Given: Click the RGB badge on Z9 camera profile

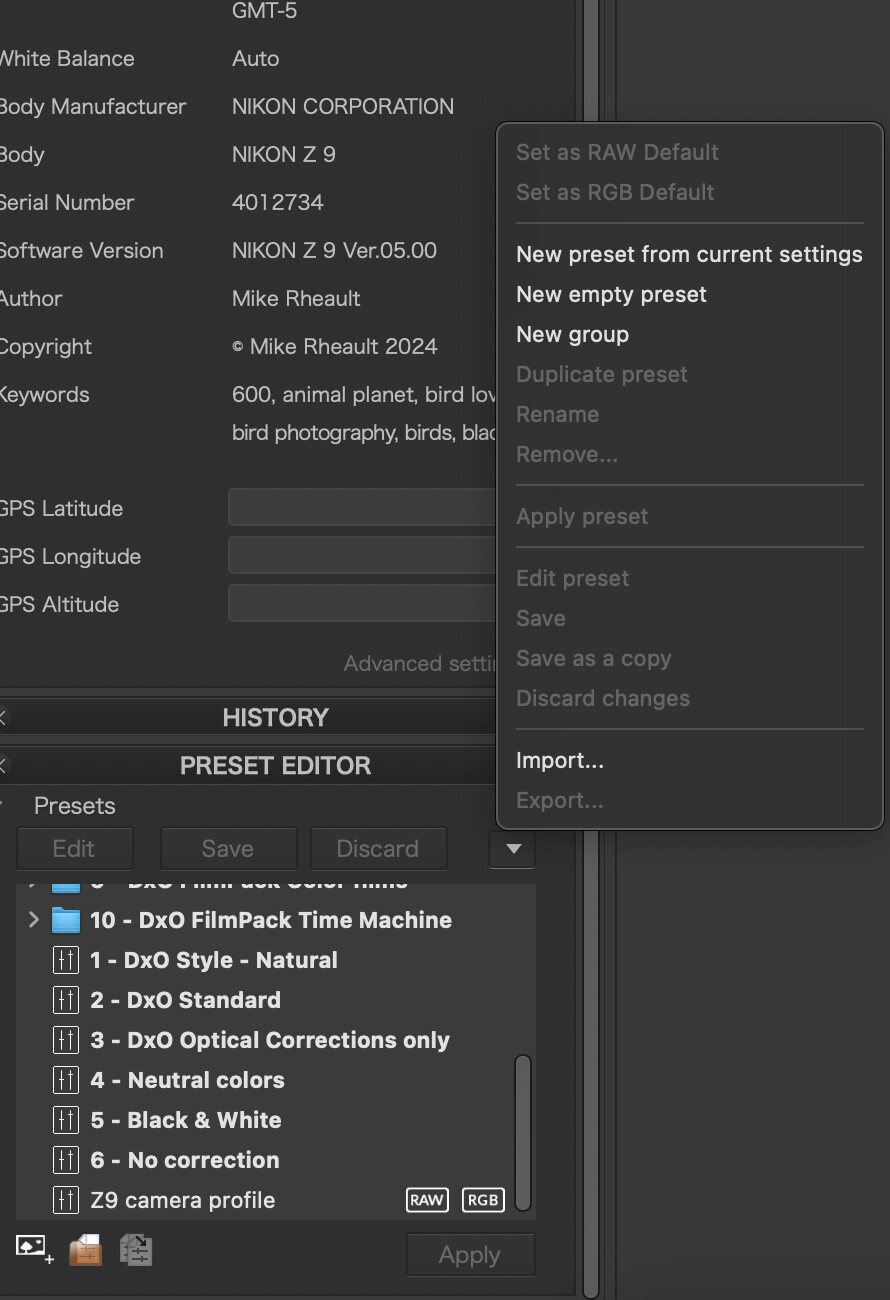Looking at the screenshot, I should (483, 1200).
